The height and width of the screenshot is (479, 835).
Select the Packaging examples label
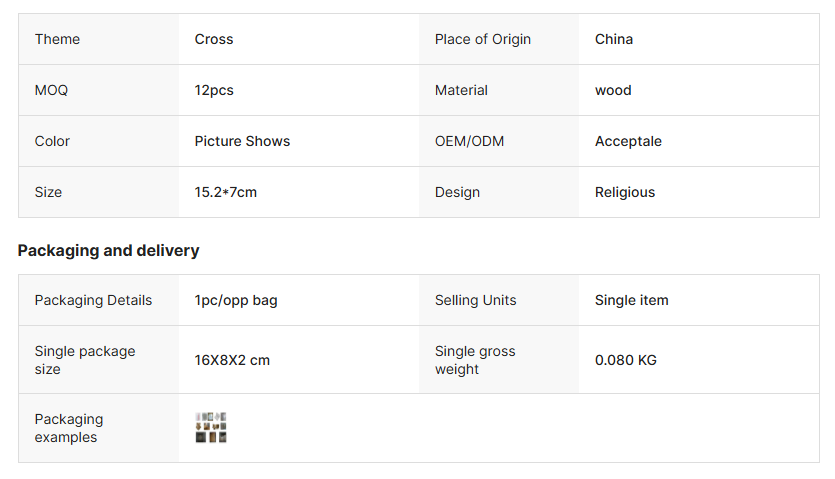69,428
